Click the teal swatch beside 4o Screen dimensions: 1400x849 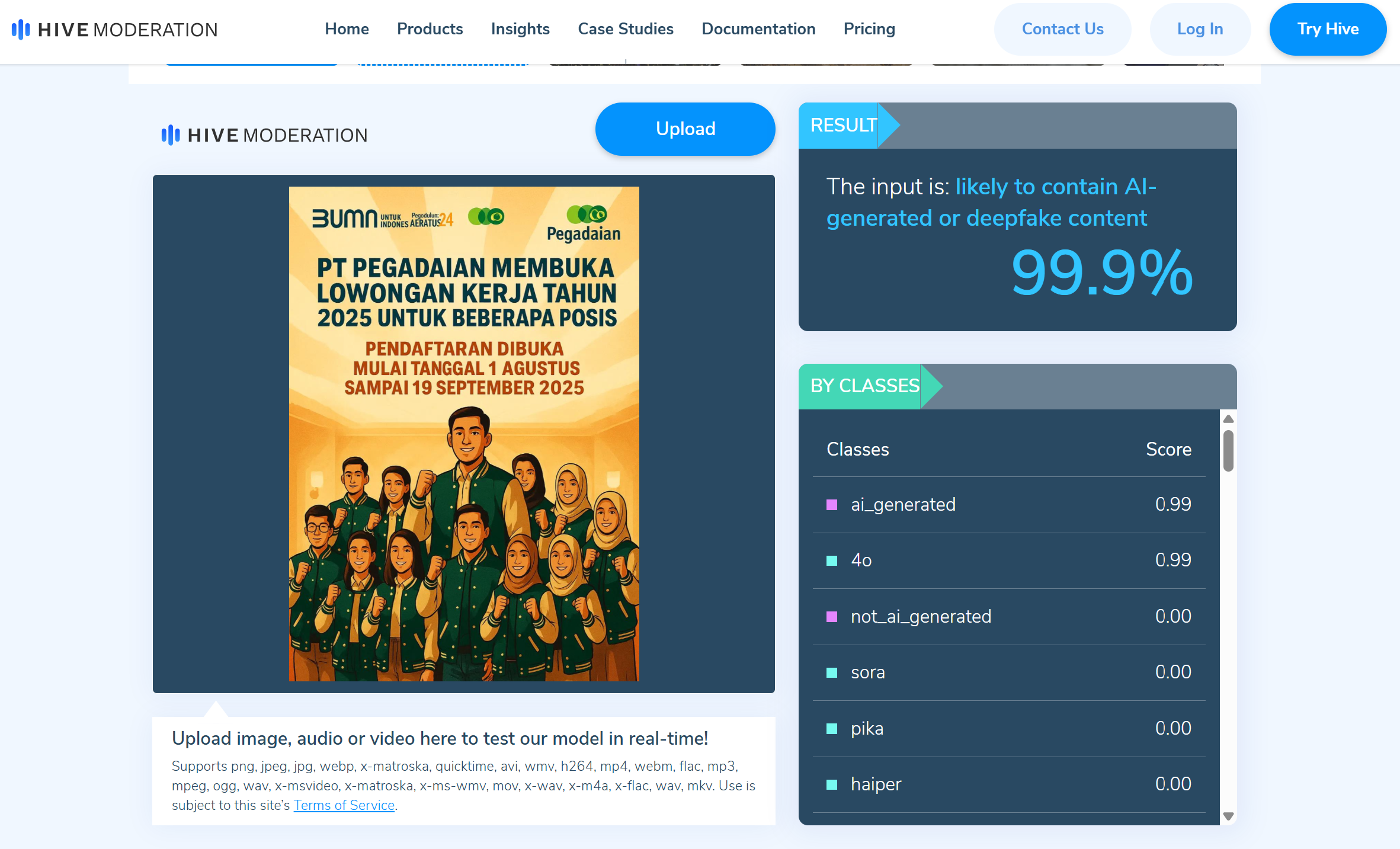tap(832, 560)
